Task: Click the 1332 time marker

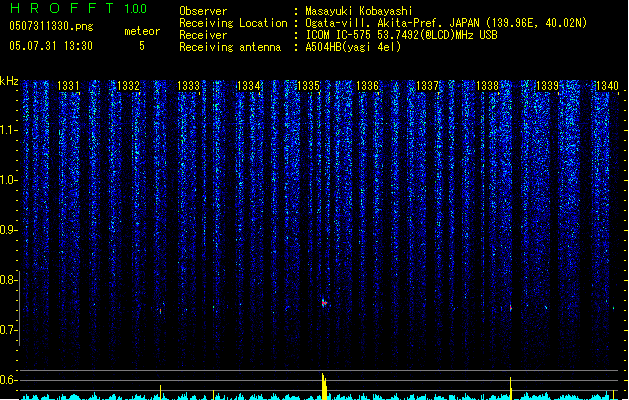Action: pos(128,85)
